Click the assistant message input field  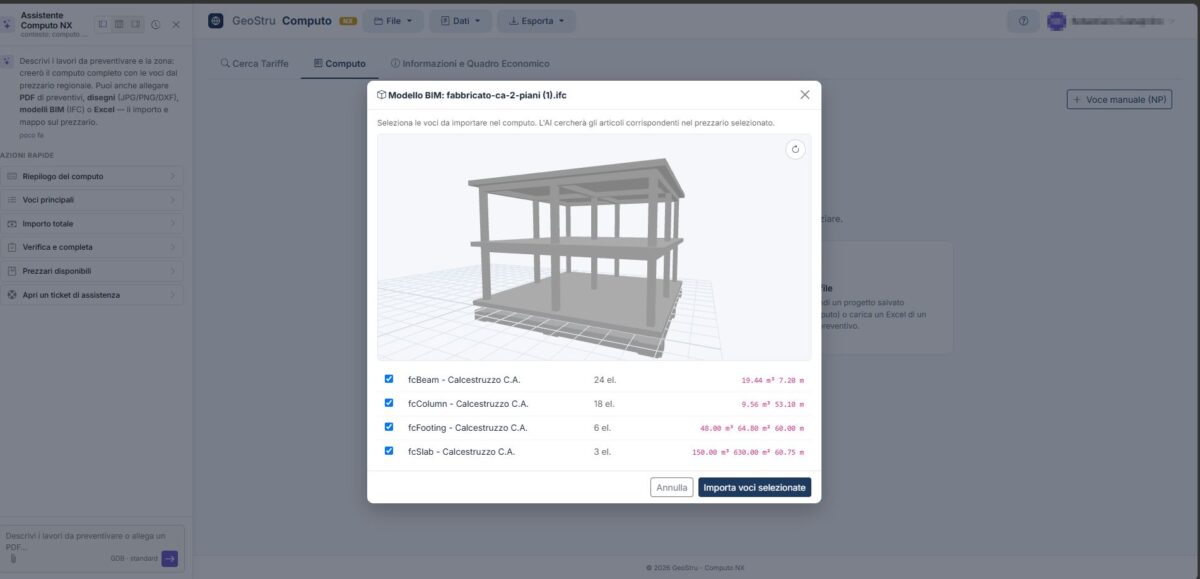[90, 541]
